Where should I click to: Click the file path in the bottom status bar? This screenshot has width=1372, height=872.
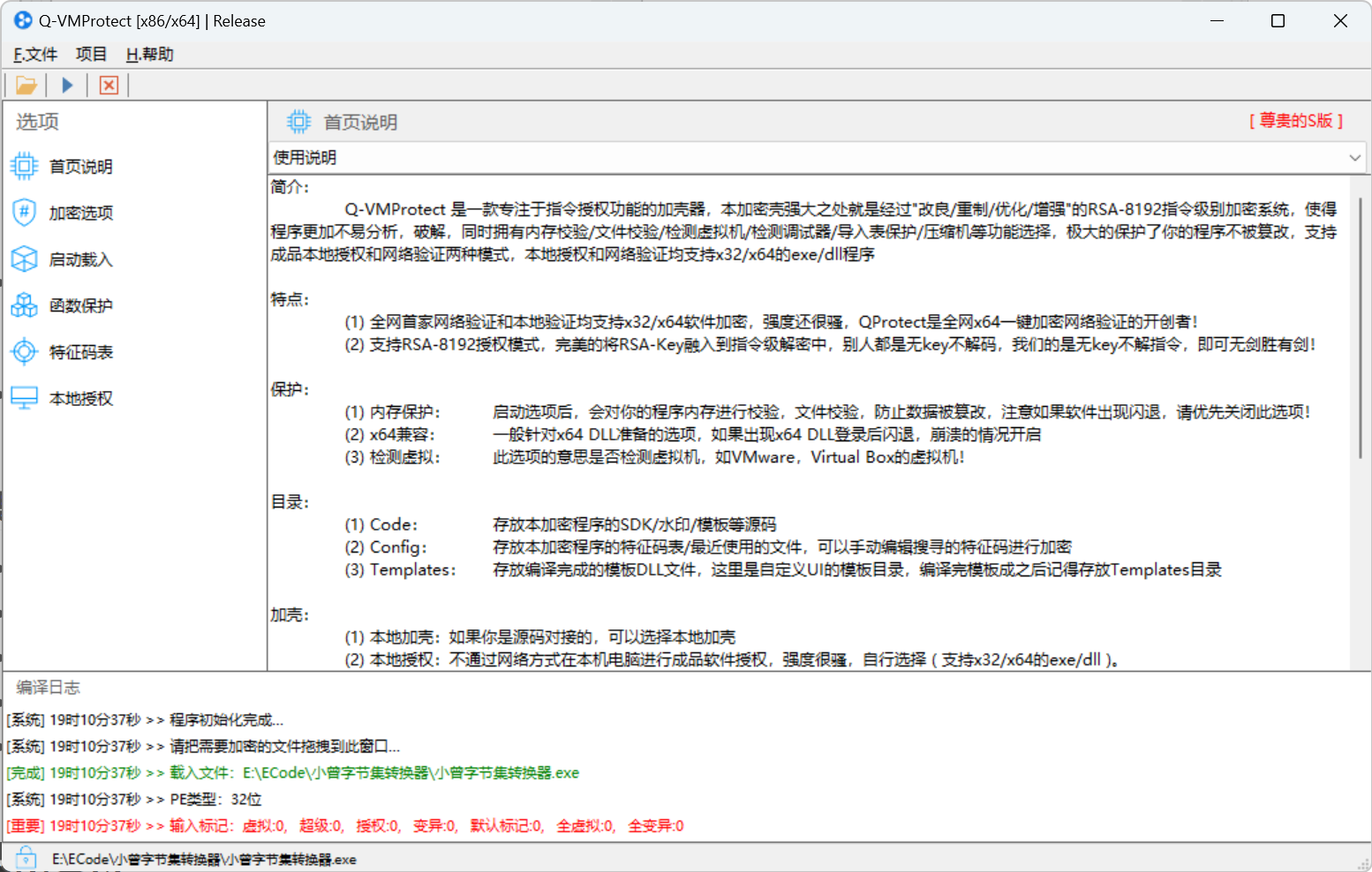pos(203,858)
